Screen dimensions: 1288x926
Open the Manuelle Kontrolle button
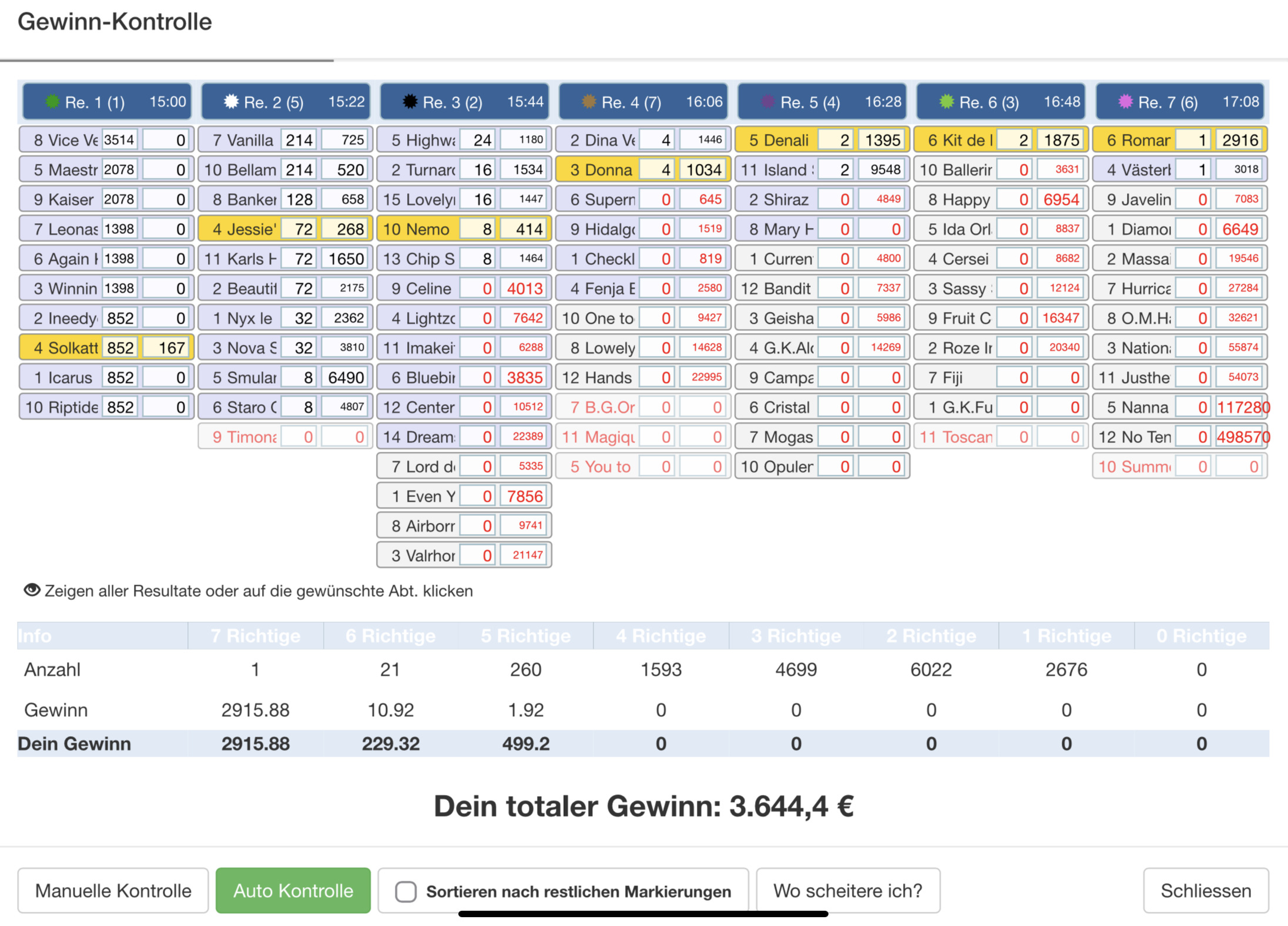(113, 890)
